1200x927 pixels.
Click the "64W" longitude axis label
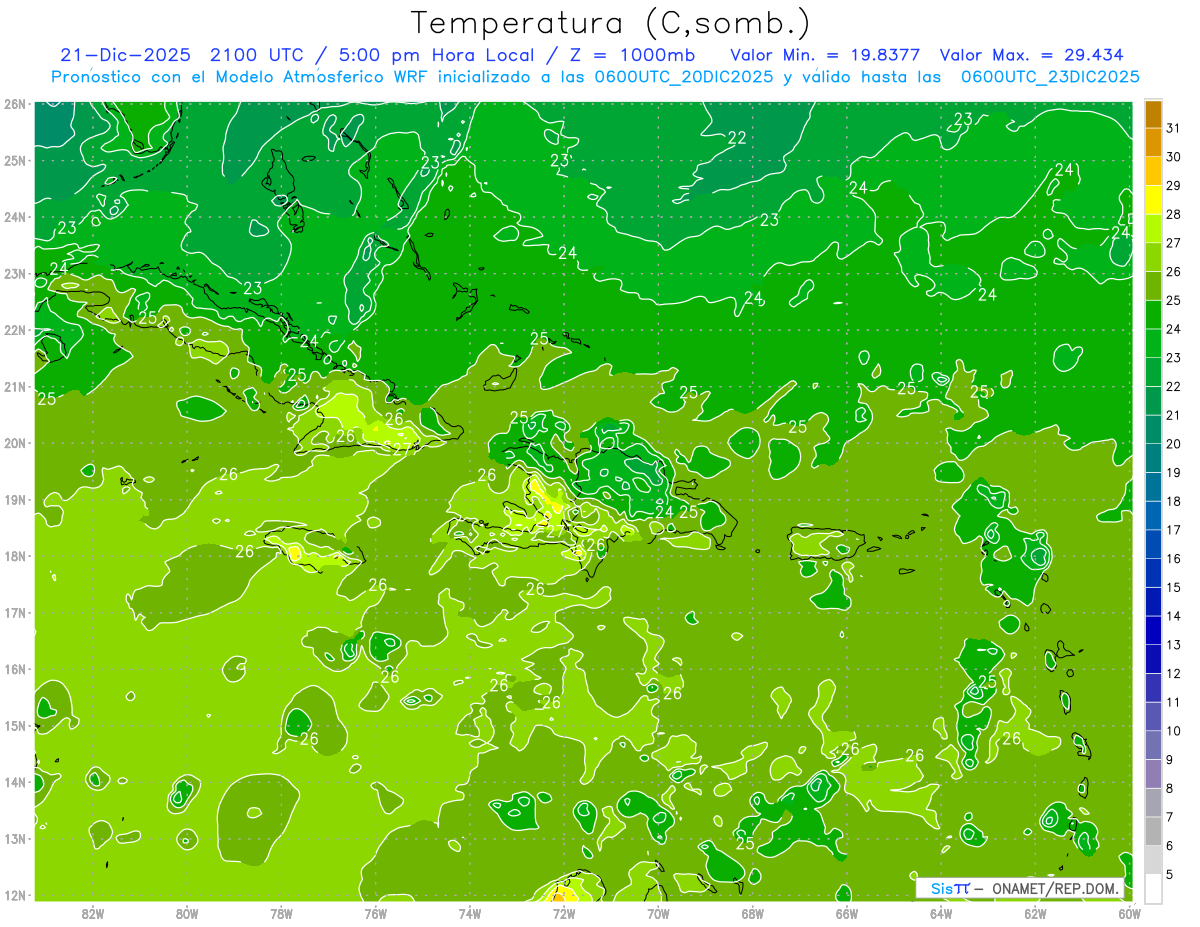coord(941,913)
